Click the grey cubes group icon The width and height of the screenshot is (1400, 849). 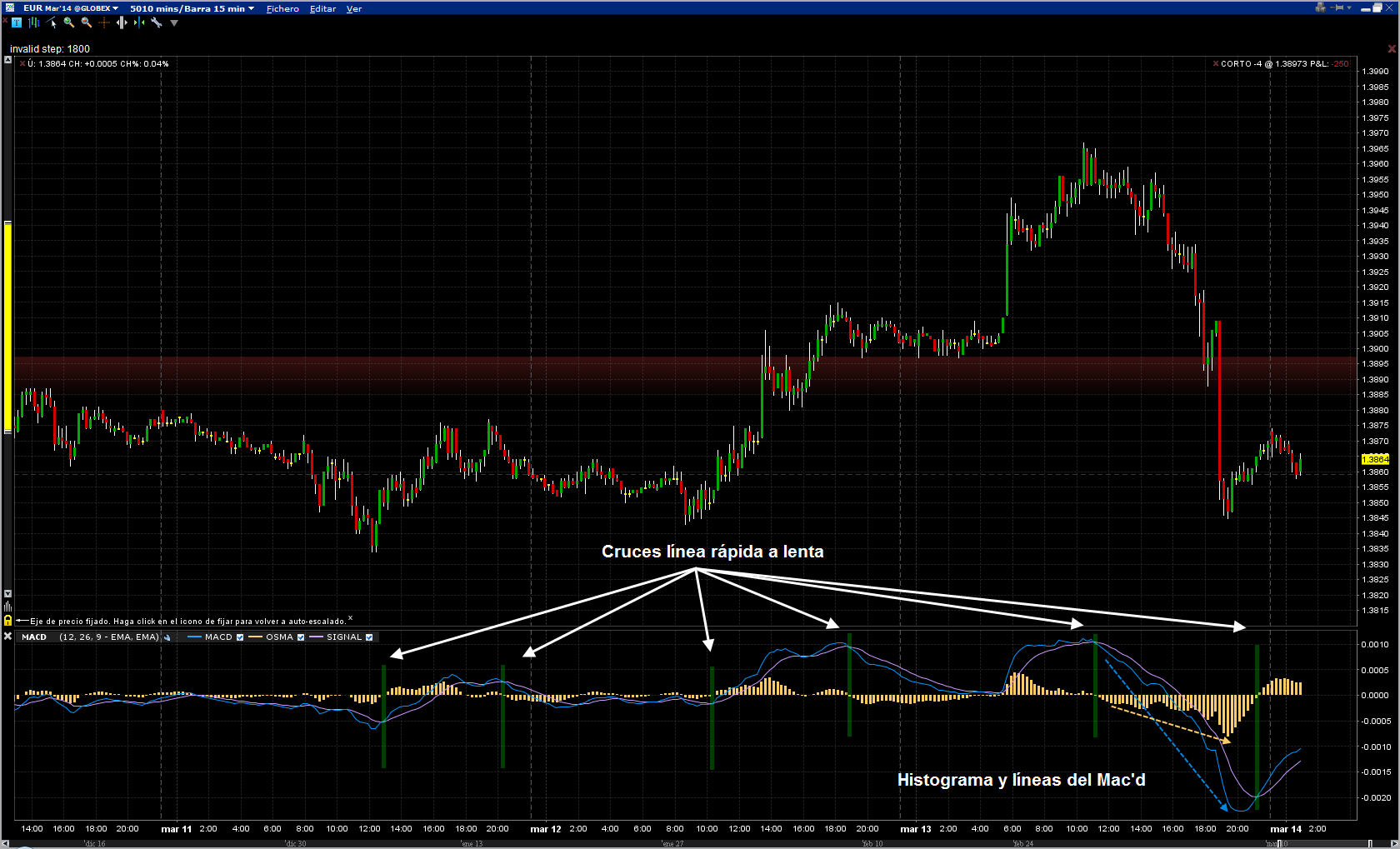click(1320, 7)
